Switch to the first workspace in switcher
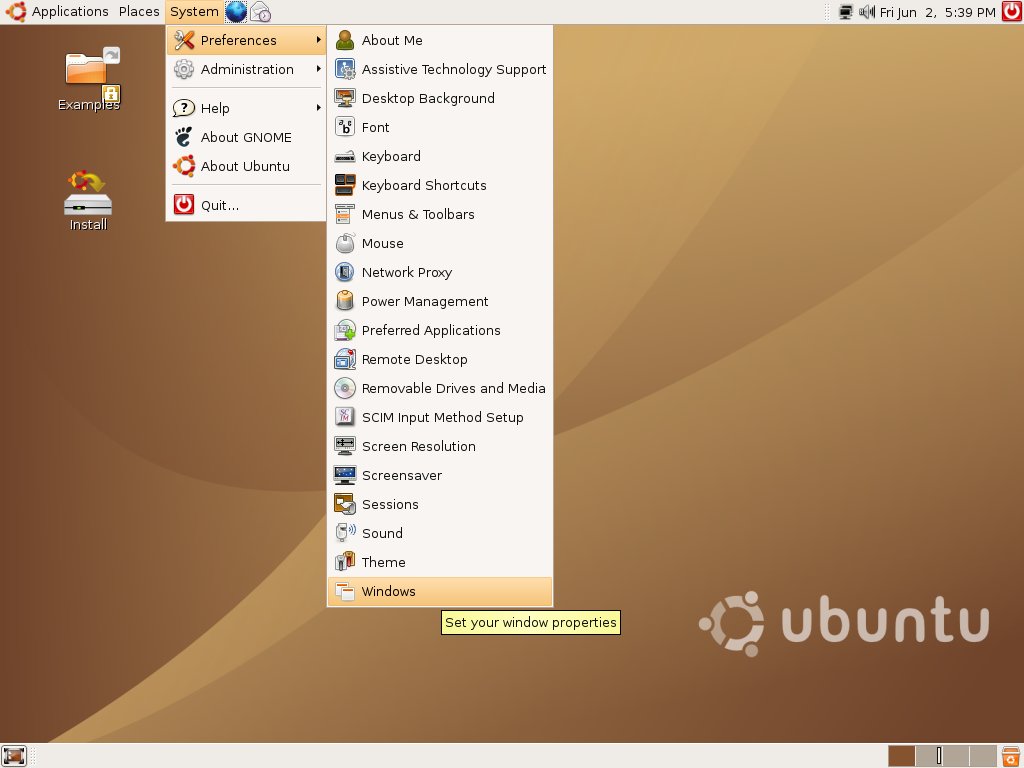Screen dimensions: 1024x768 click(x=902, y=756)
